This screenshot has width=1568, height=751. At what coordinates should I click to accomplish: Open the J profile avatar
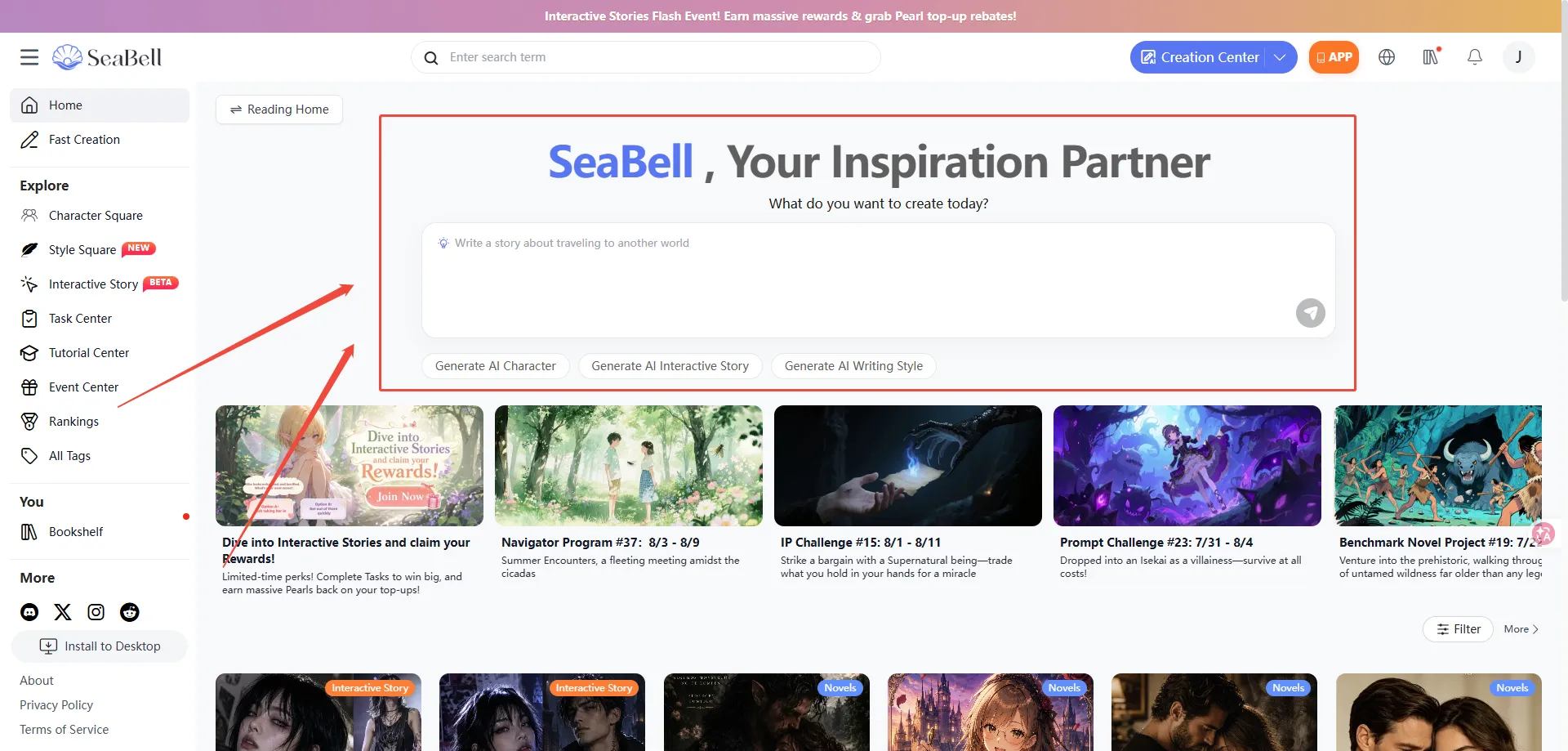point(1519,57)
